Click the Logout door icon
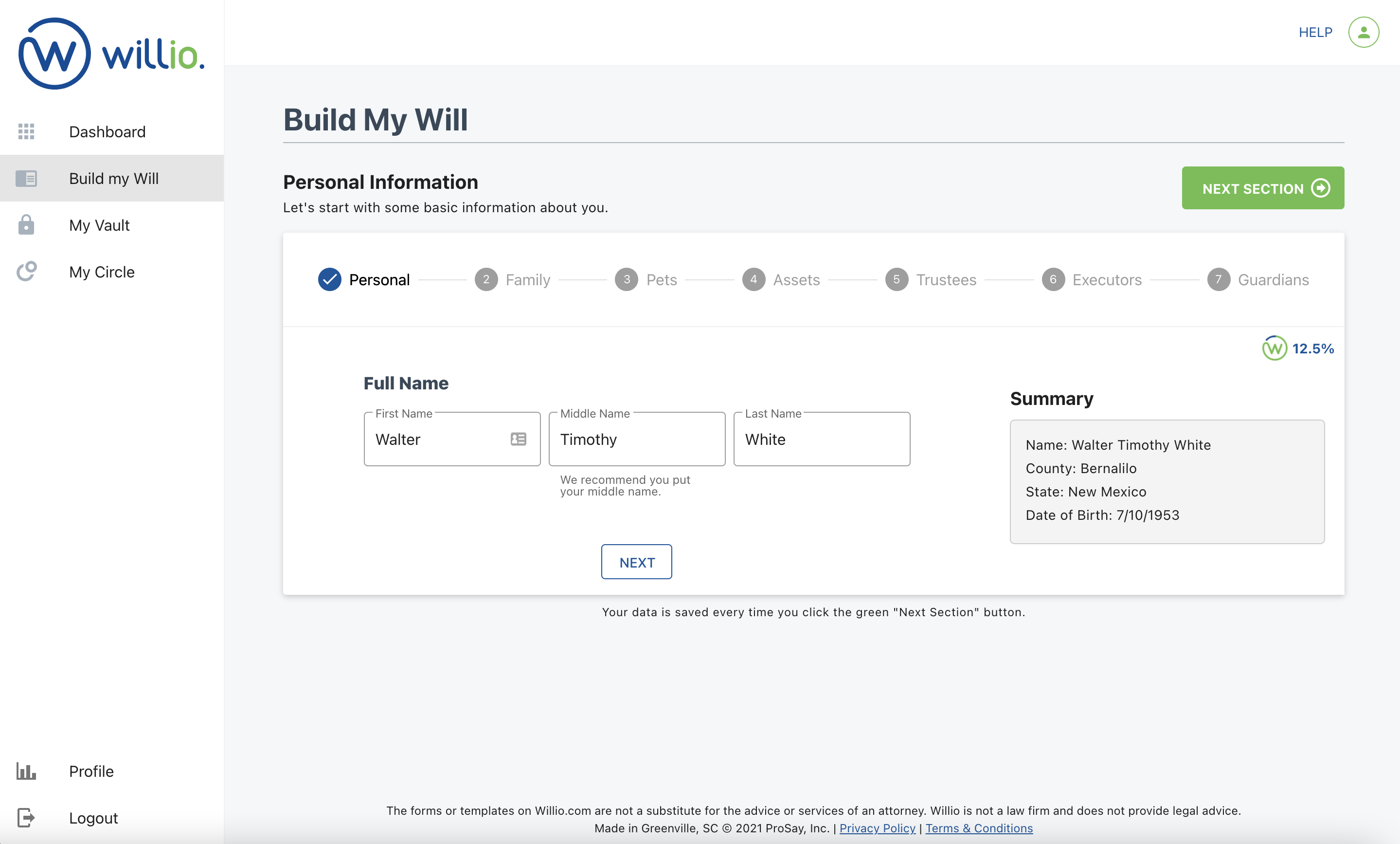This screenshot has height=844, width=1400. pyautogui.click(x=26, y=818)
